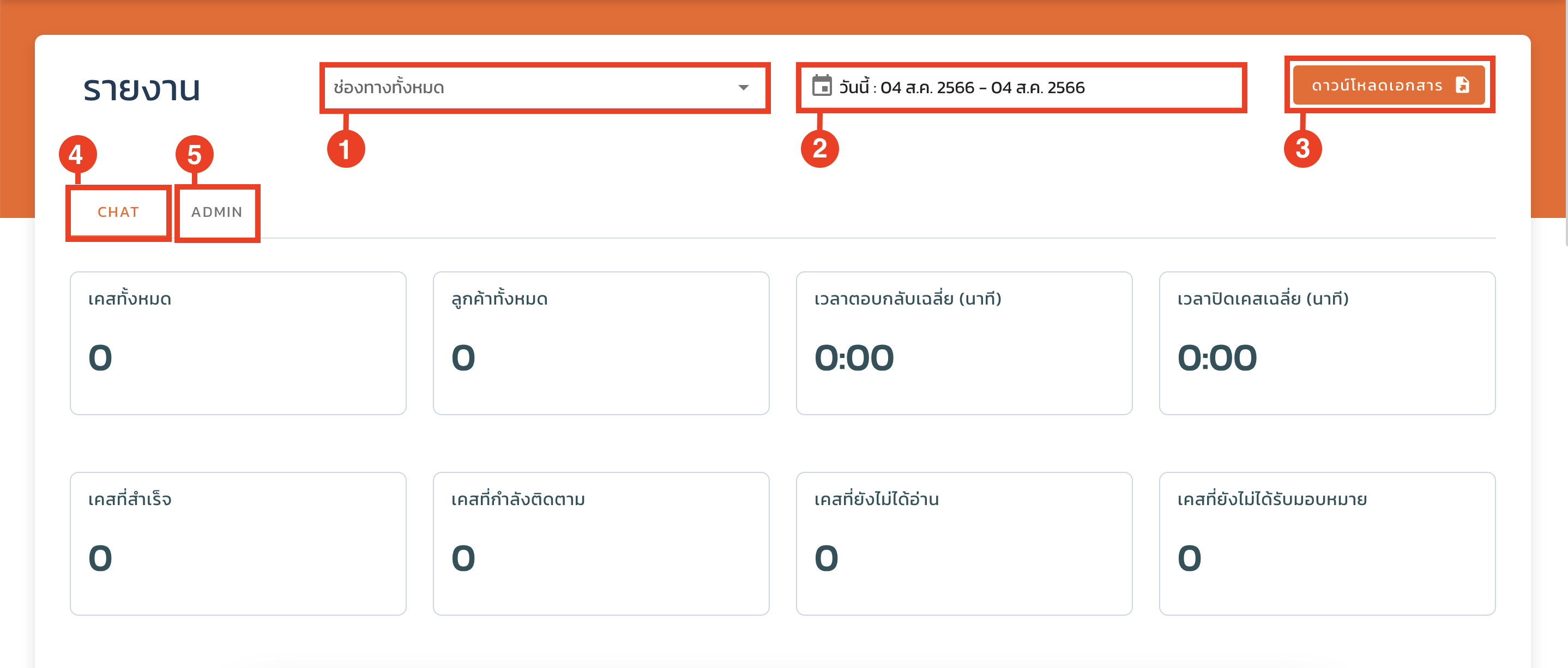Click the เวลาตอบกลับเฉลี่ย average response card
This screenshot has height=668, width=1568.
(x=963, y=343)
